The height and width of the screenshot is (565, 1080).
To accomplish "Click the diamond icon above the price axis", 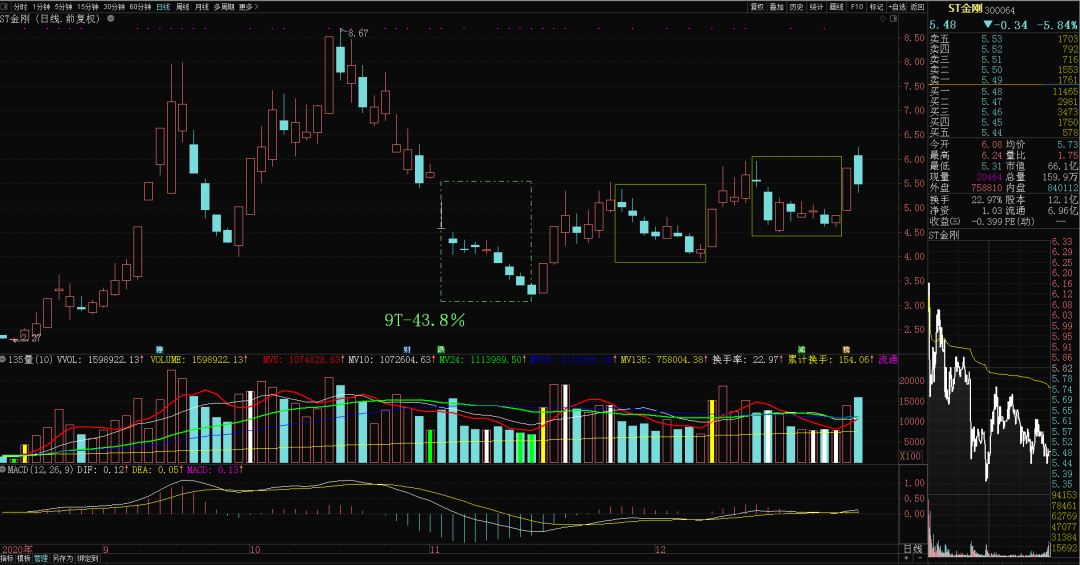I will (x=882, y=19).
